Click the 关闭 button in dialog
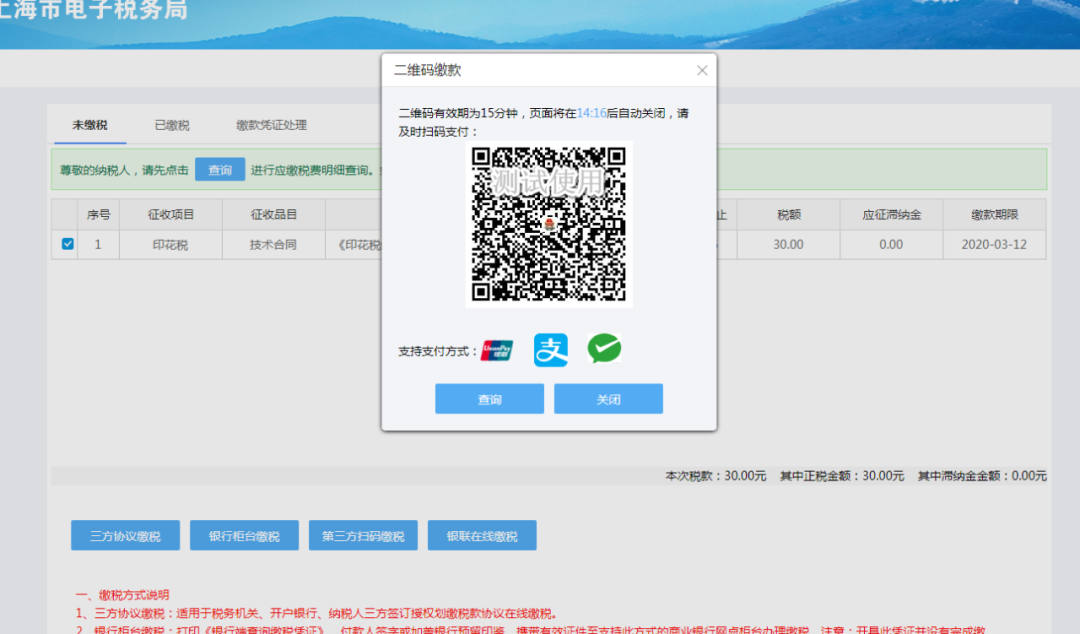Screen dimensions: 1080x634 coord(608,399)
